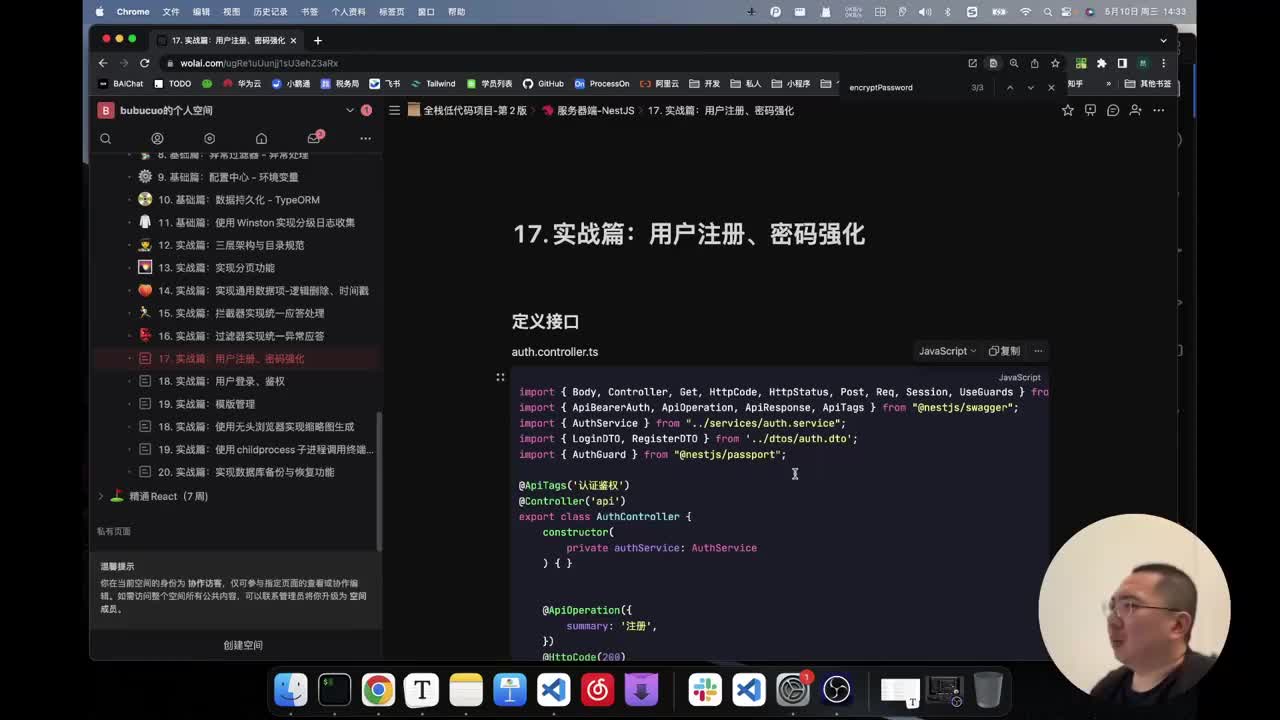Viewport: 1280px width, 720px height.
Task: Open Terminal in the Dock
Action: coord(334,690)
